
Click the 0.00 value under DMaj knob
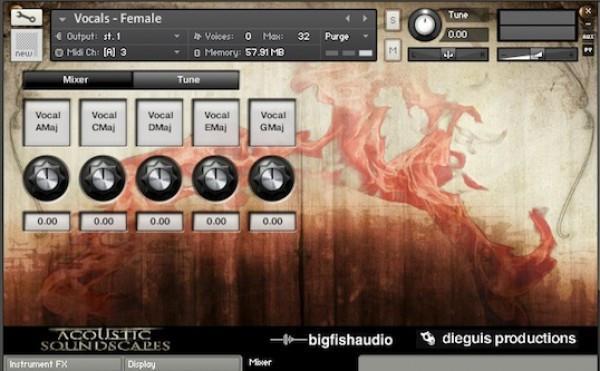(159, 221)
